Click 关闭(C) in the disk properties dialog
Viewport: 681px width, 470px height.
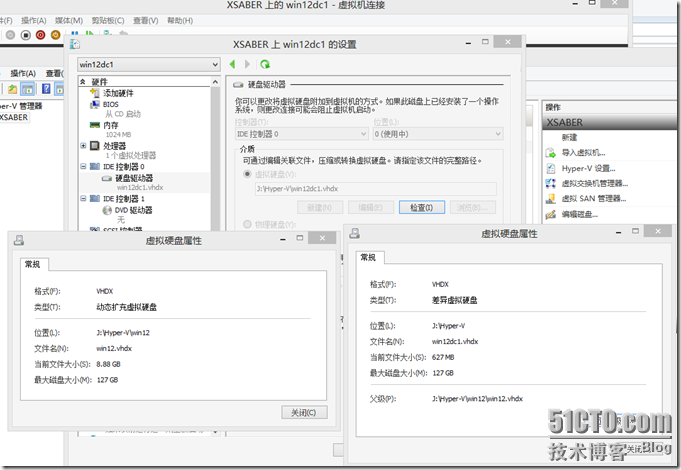pyautogui.click(x=304, y=412)
